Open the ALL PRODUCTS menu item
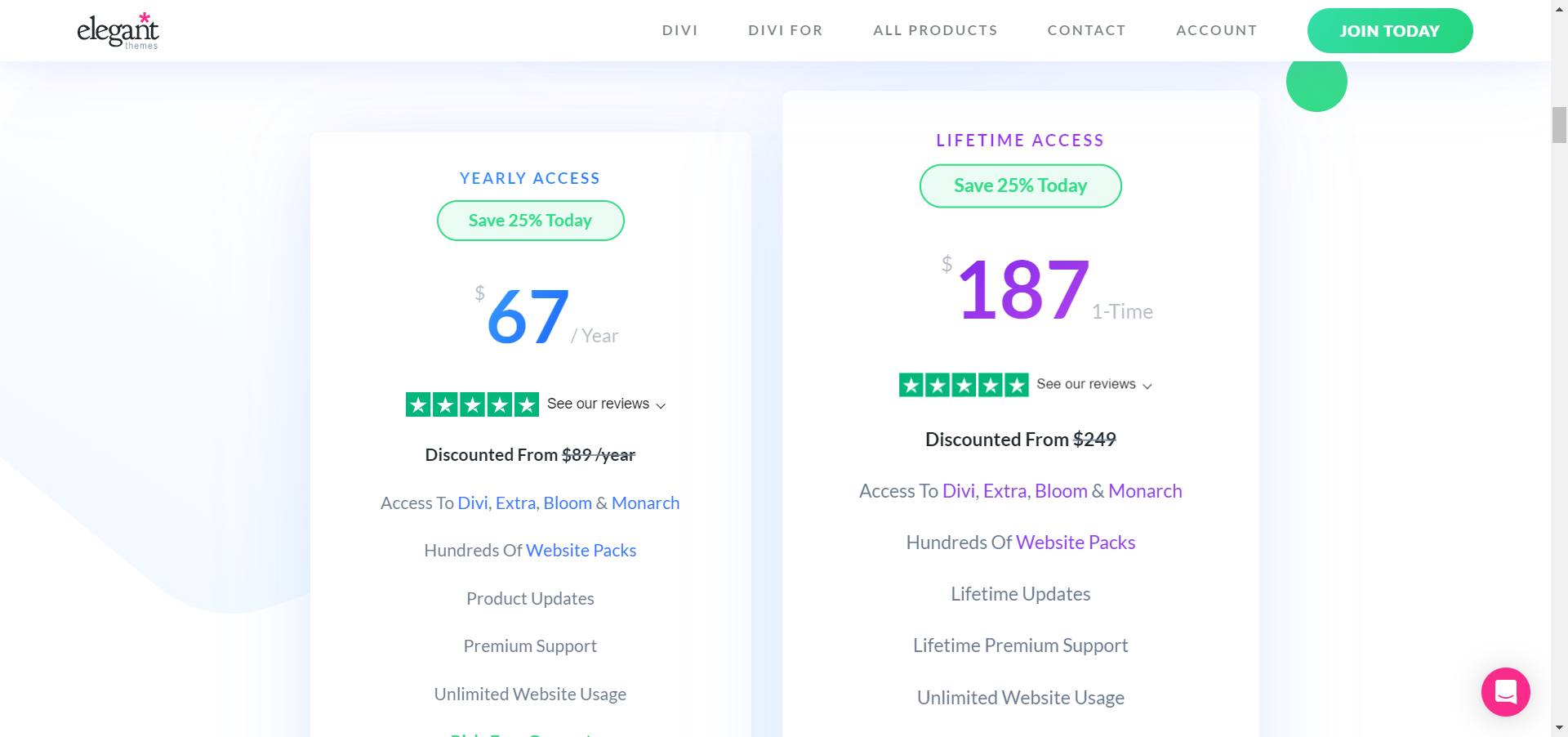Image resolution: width=1568 pixels, height=737 pixels. click(935, 30)
